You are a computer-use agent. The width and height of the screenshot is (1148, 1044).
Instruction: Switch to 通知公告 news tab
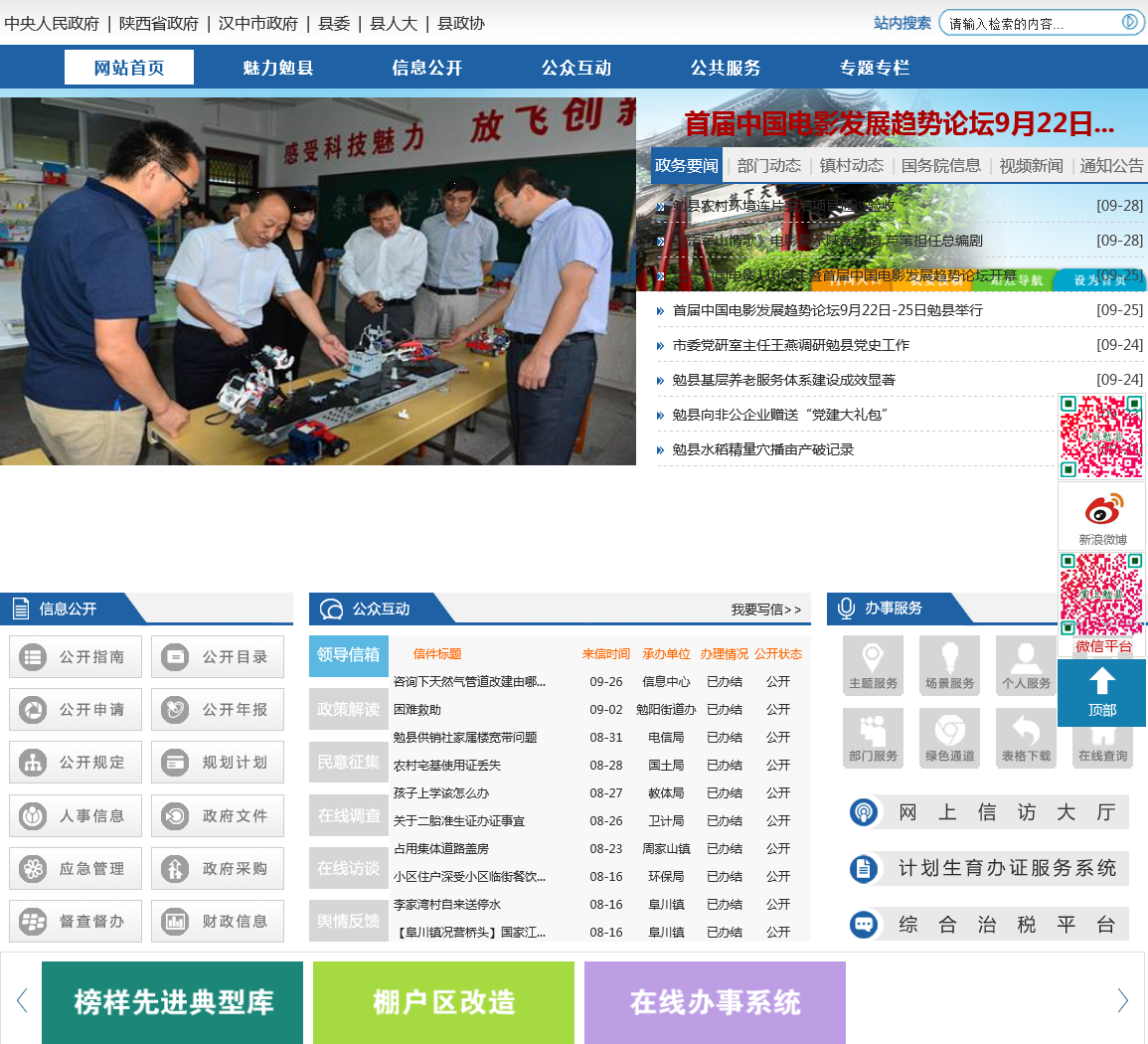[1111, 166]
